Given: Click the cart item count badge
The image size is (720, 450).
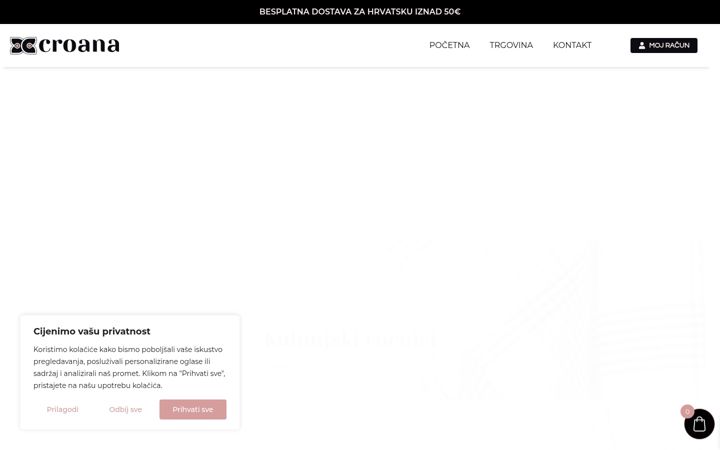Looking at the screenshot, I should pyautogui.click(x=687, y=411).
